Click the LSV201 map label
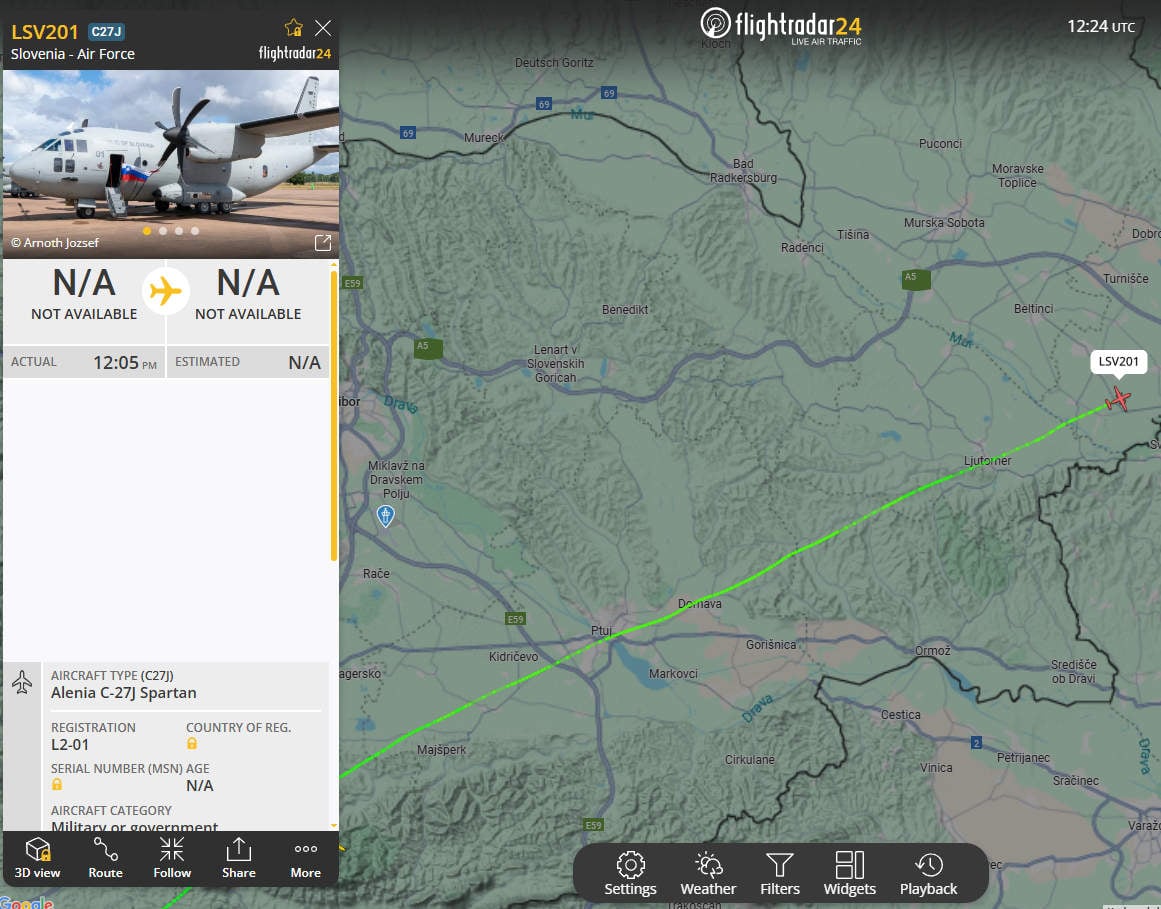 (x=1118, y=362)
